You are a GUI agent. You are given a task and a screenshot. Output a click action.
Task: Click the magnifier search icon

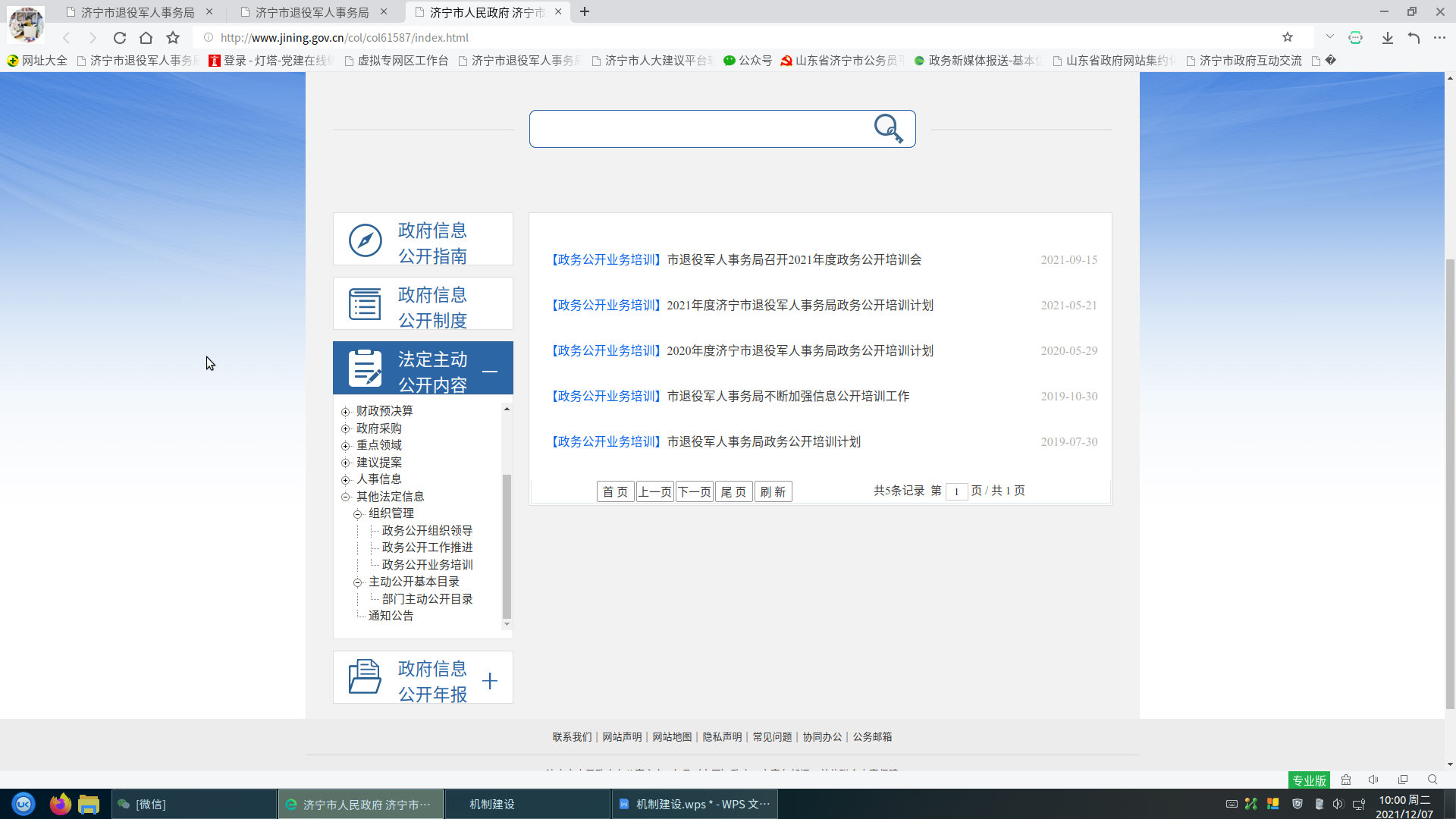(x=888, y=128)
